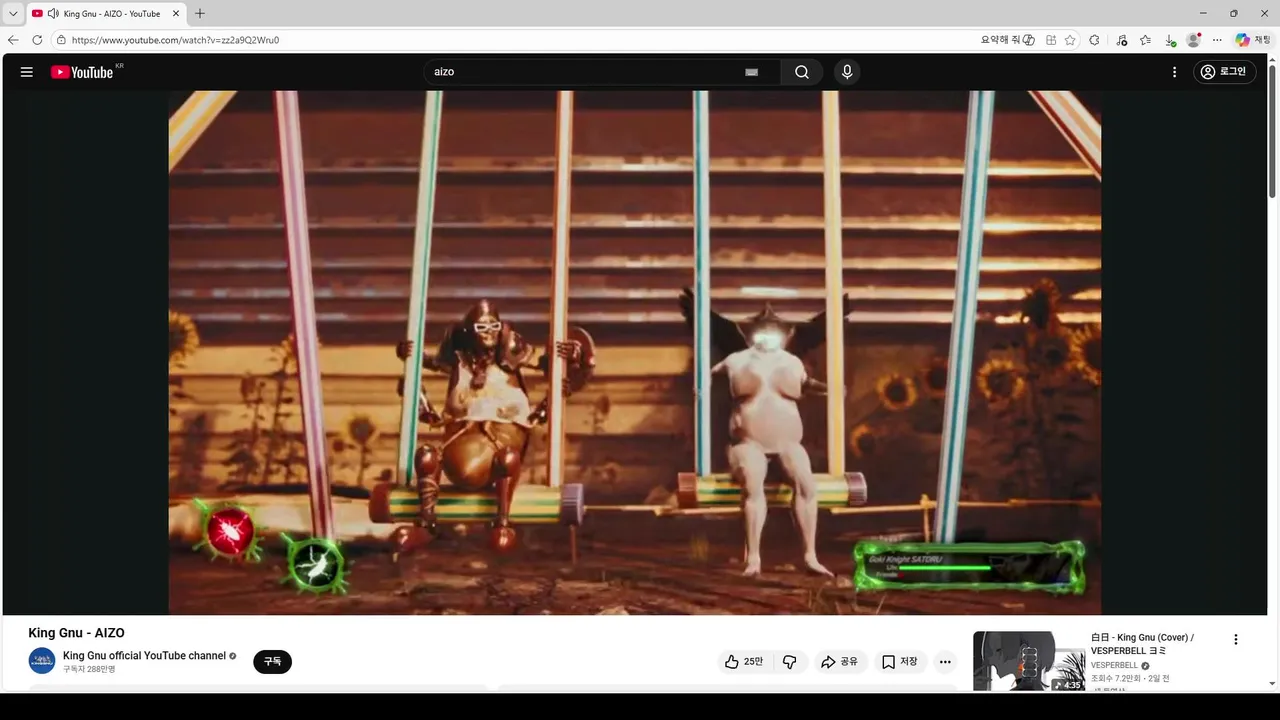This screenshot has height=720, width=1280.
Task: Open King Gnu official YouTube channel link
Action: 144,656
